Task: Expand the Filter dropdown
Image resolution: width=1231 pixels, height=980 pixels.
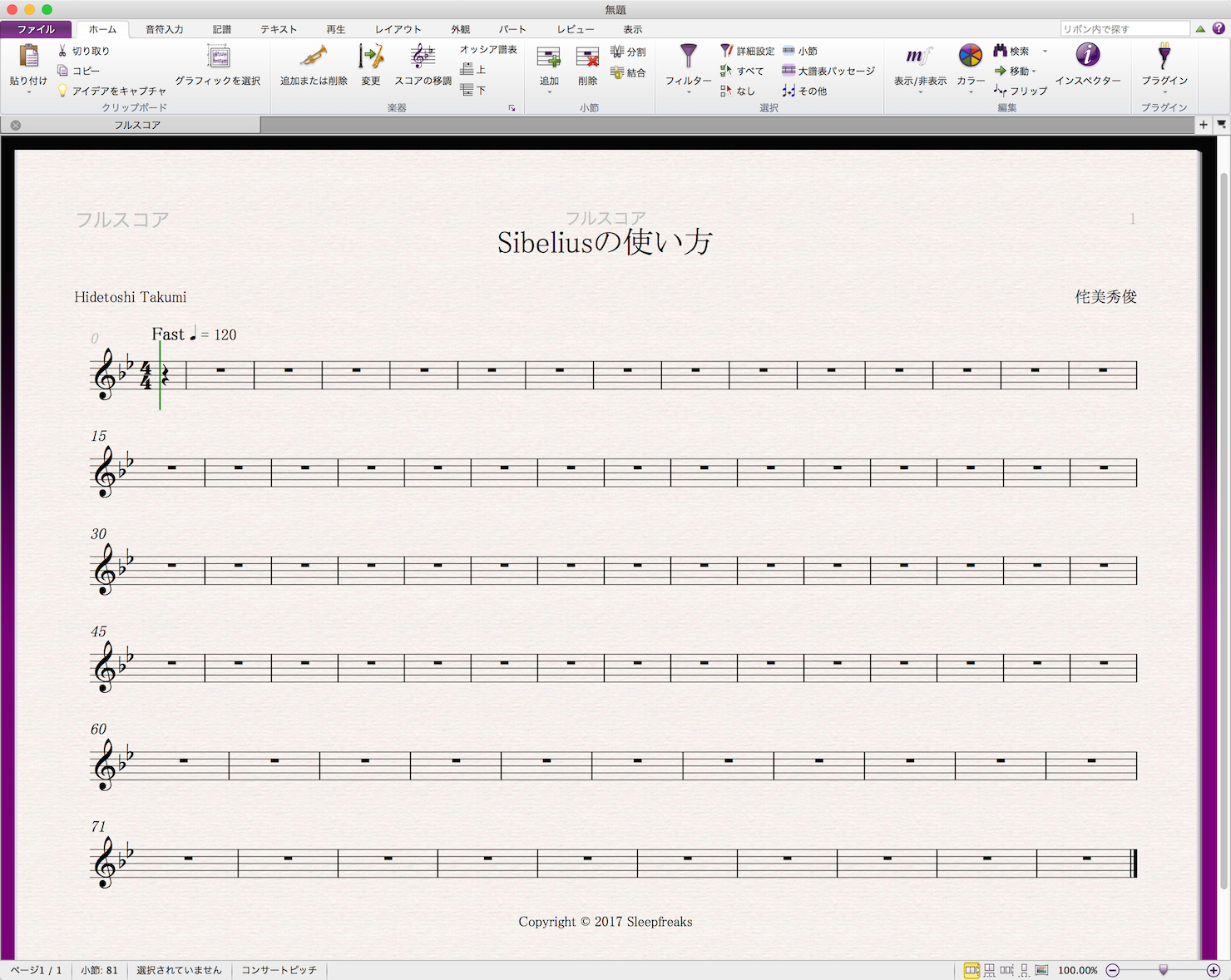Action: [689, 92]
